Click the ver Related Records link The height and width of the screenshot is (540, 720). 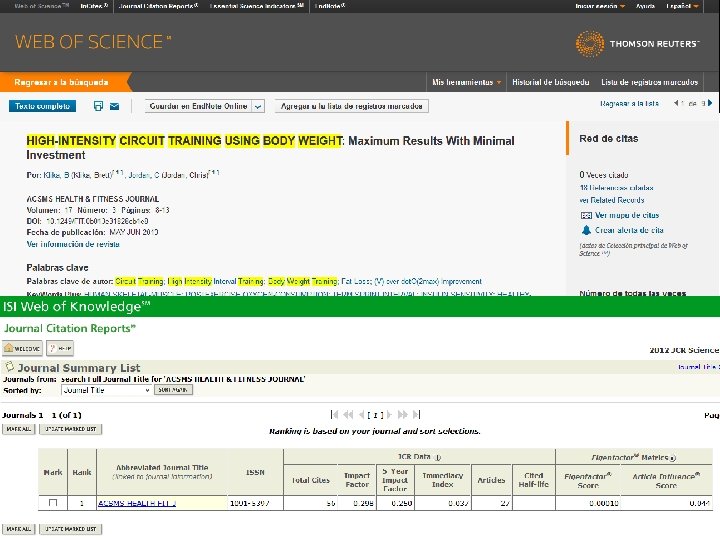tap(612, 200)
